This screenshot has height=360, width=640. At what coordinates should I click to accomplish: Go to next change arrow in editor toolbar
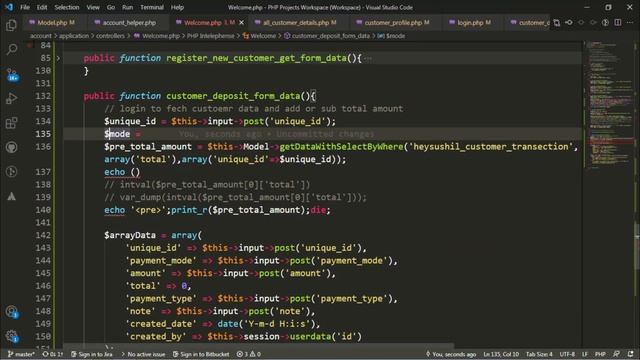[593, 22]
